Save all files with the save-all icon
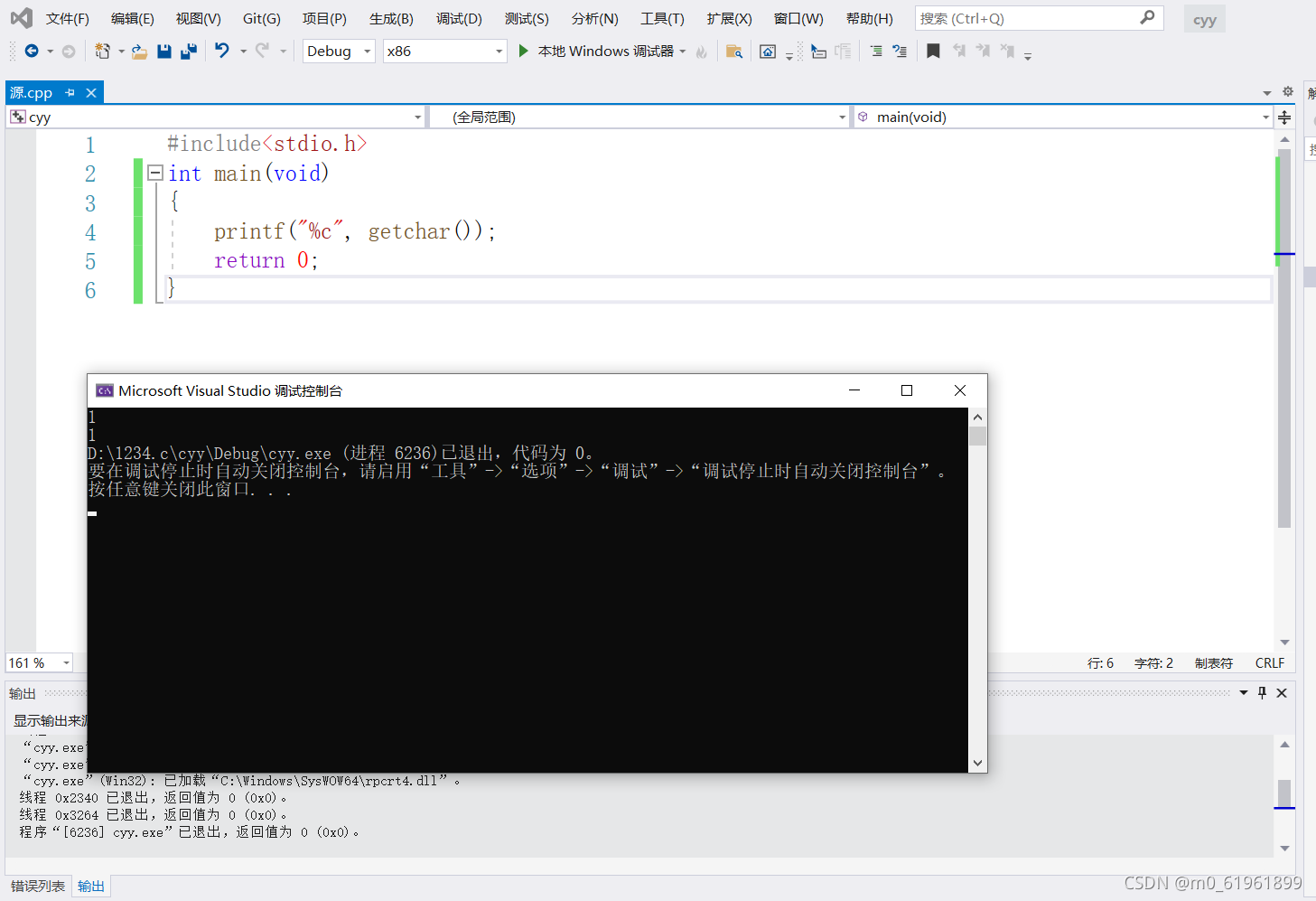Image resolution: width=1316 pixels, height=901 pixels. [x=188, y=52]
